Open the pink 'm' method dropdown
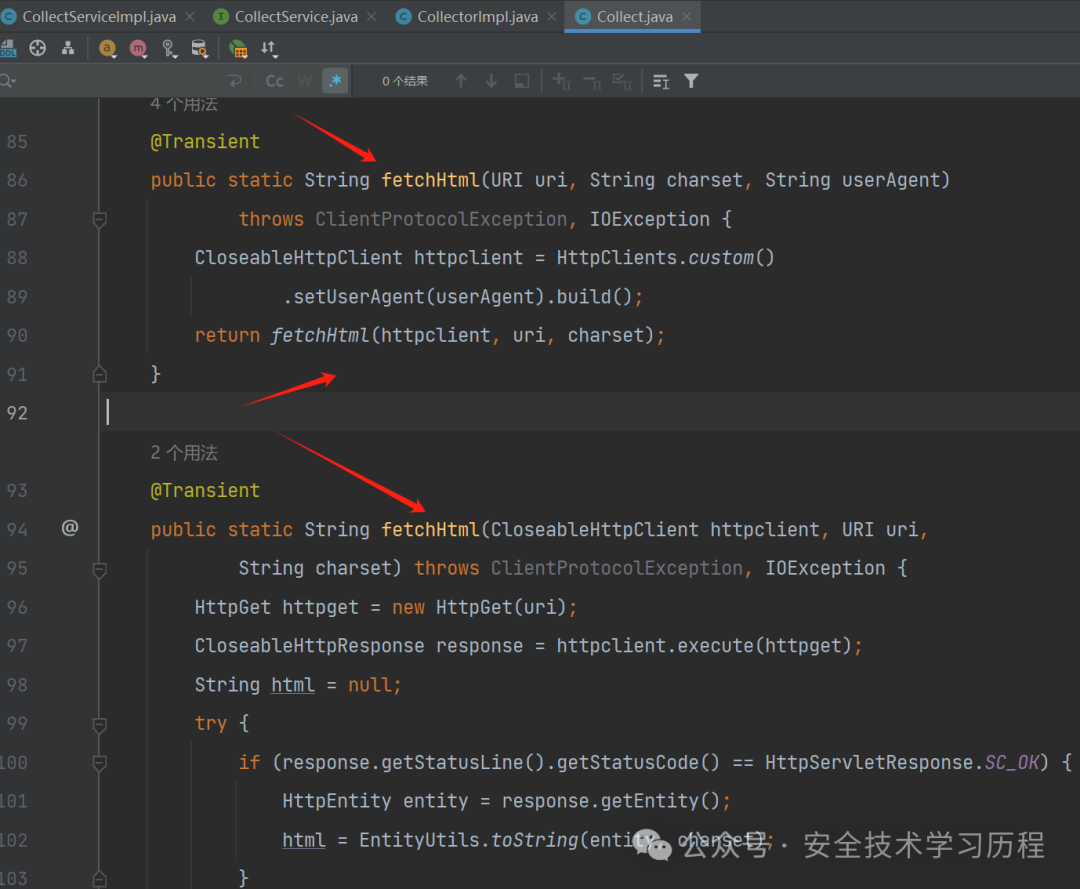The height and width of the screenshot is (889, 1080). pyautogui.click(x=138, y=48)
